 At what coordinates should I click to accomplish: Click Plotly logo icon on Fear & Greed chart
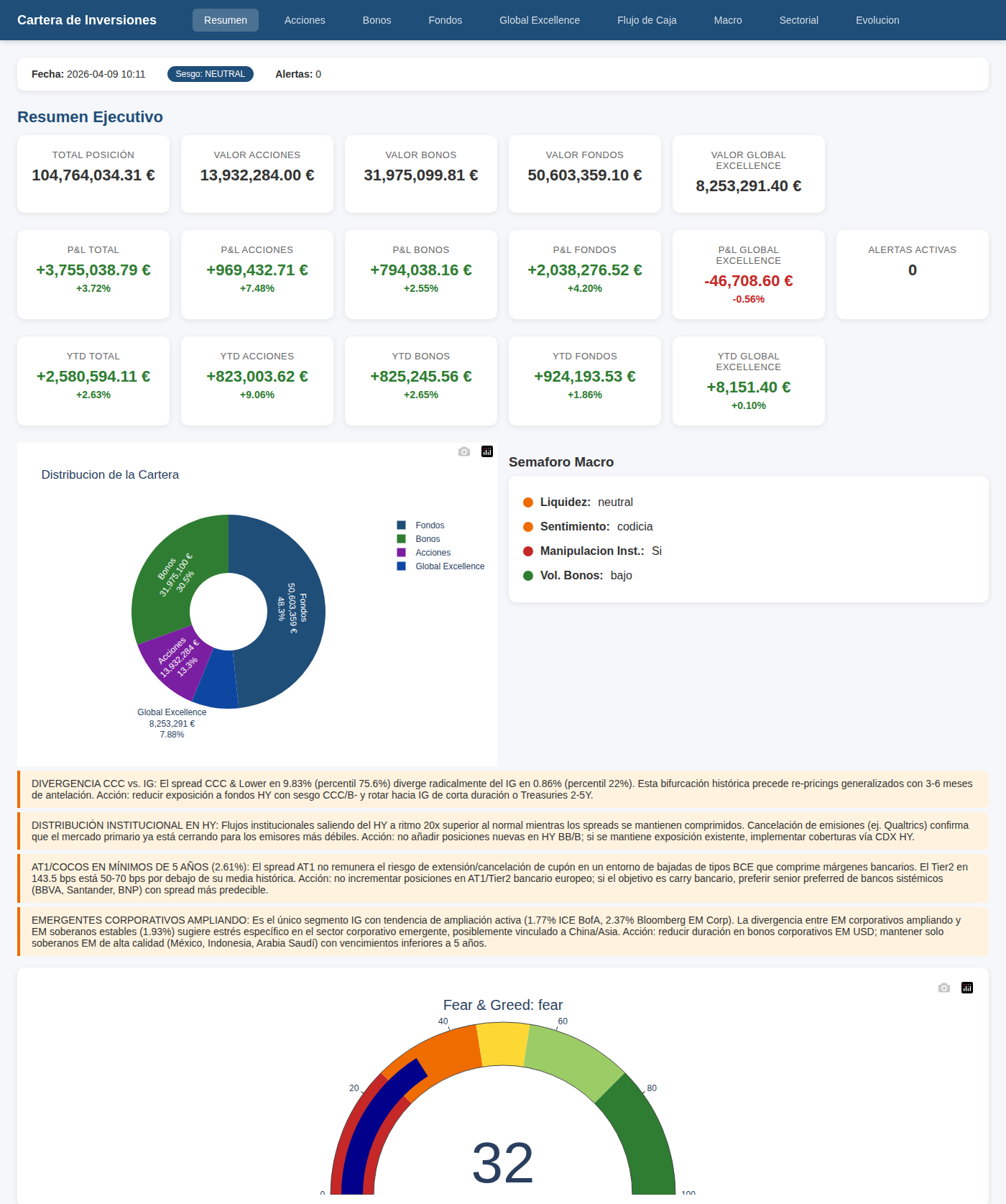point(967,988)
